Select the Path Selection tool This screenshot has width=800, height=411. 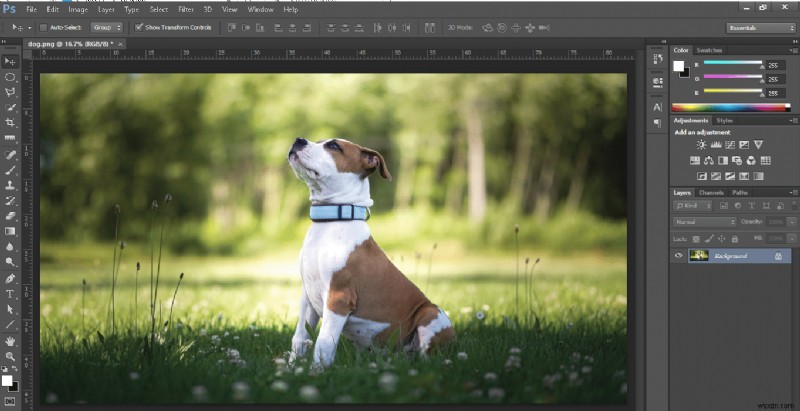coord(10,309)
